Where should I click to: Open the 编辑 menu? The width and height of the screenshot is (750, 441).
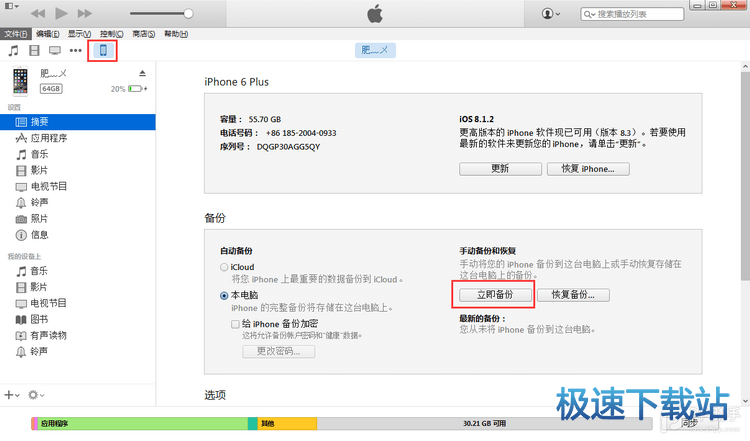[47, 34]
